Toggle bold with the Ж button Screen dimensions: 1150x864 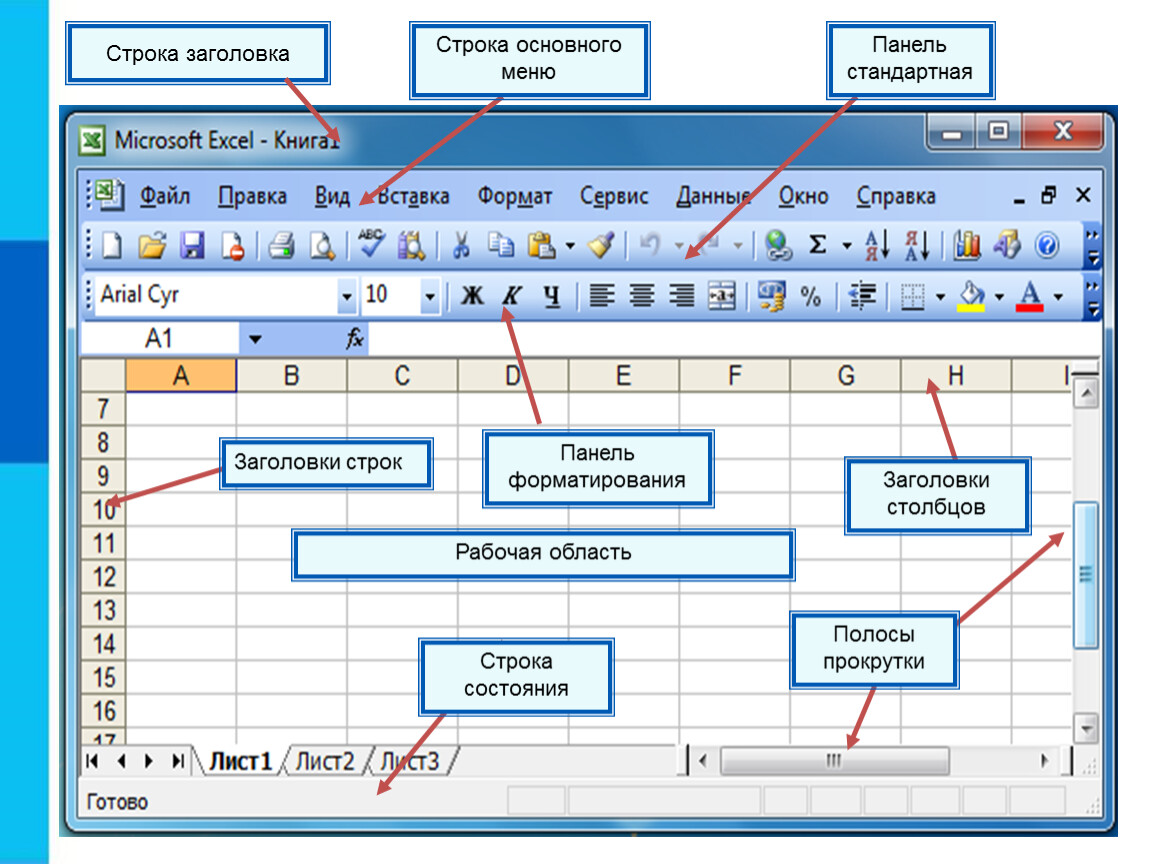point(472,296)
